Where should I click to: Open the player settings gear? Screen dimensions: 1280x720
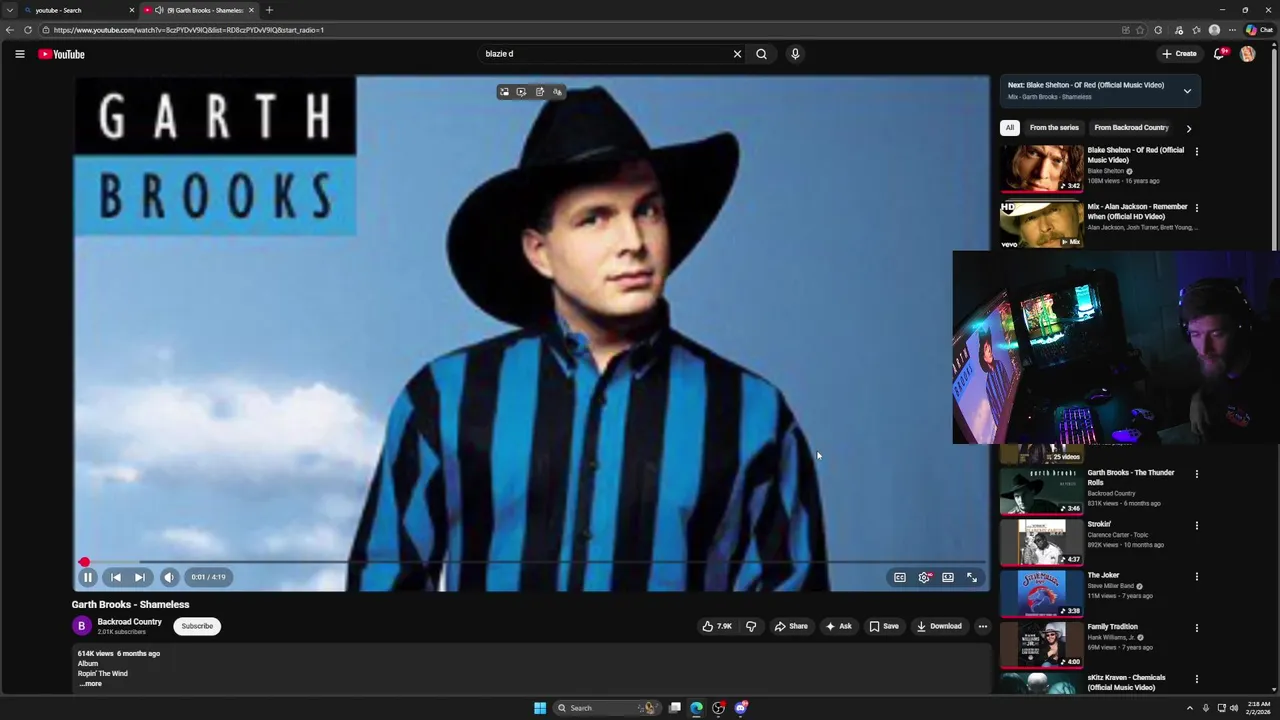click(924, 577)
